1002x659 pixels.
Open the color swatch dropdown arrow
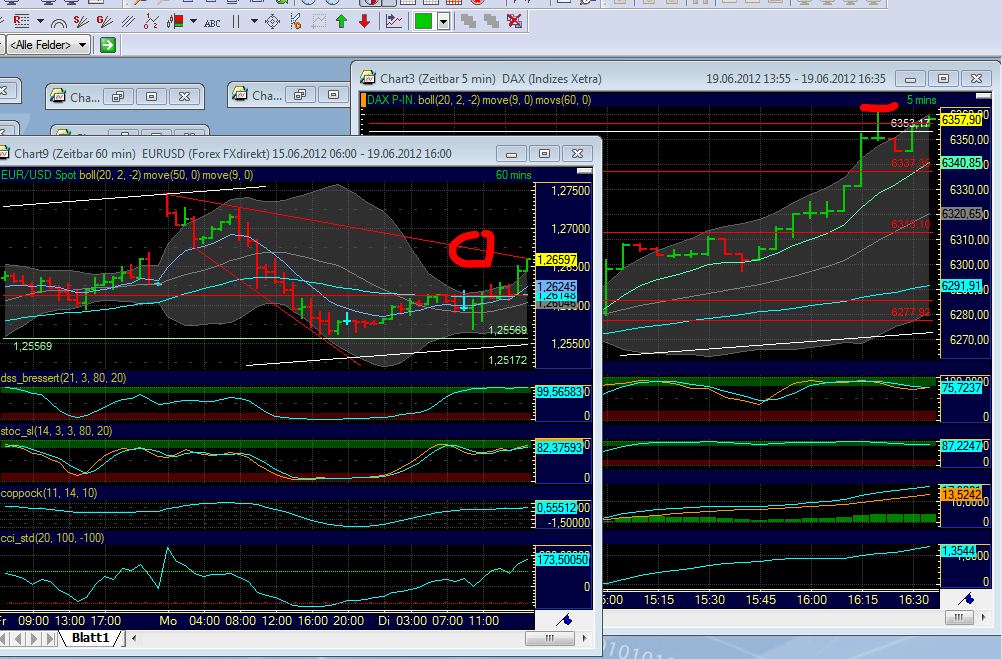click(x=443, y=22)
